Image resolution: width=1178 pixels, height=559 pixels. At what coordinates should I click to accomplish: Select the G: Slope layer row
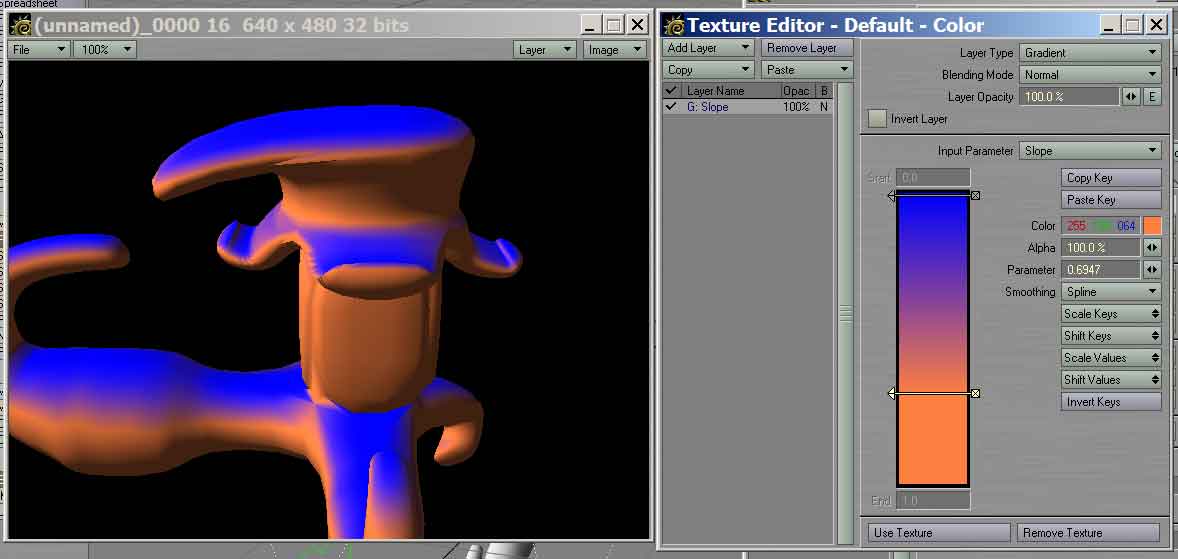tap(748, 107)
